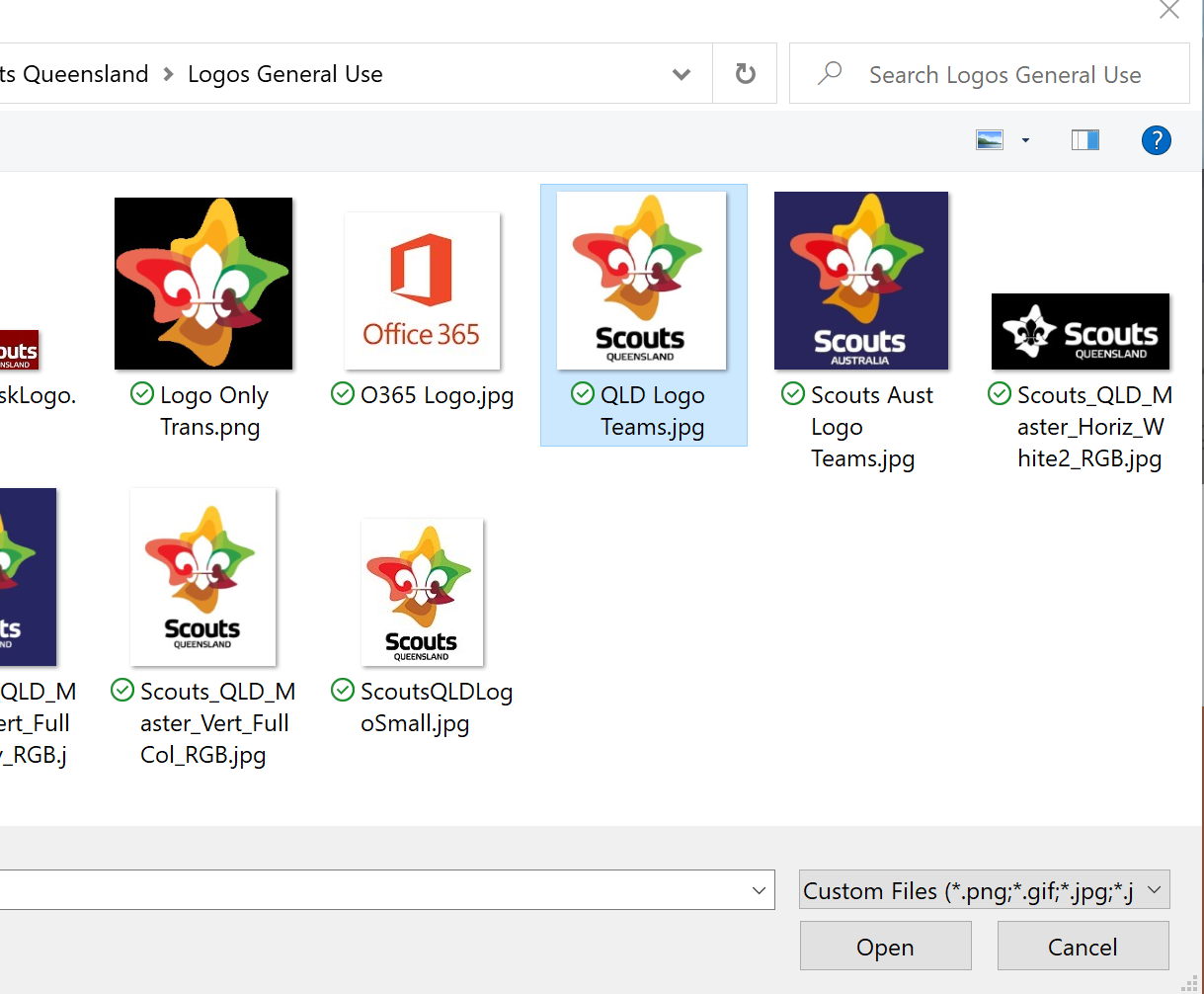
Task: Click sync status icon of Scouts Aust Logo Teams.jpg
Action: [x=793, y=394]
